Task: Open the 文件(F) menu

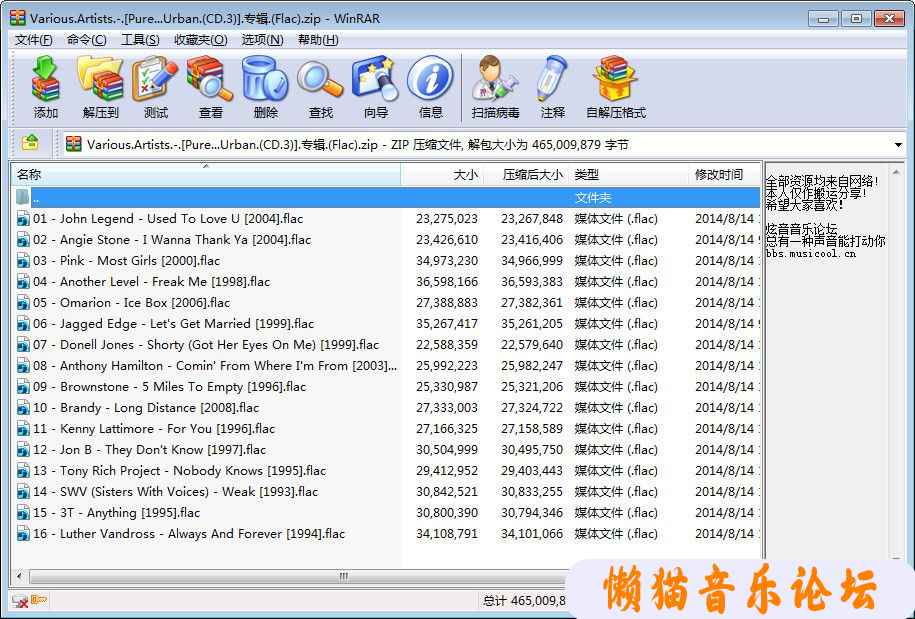Action: click(x=34, y=40)
